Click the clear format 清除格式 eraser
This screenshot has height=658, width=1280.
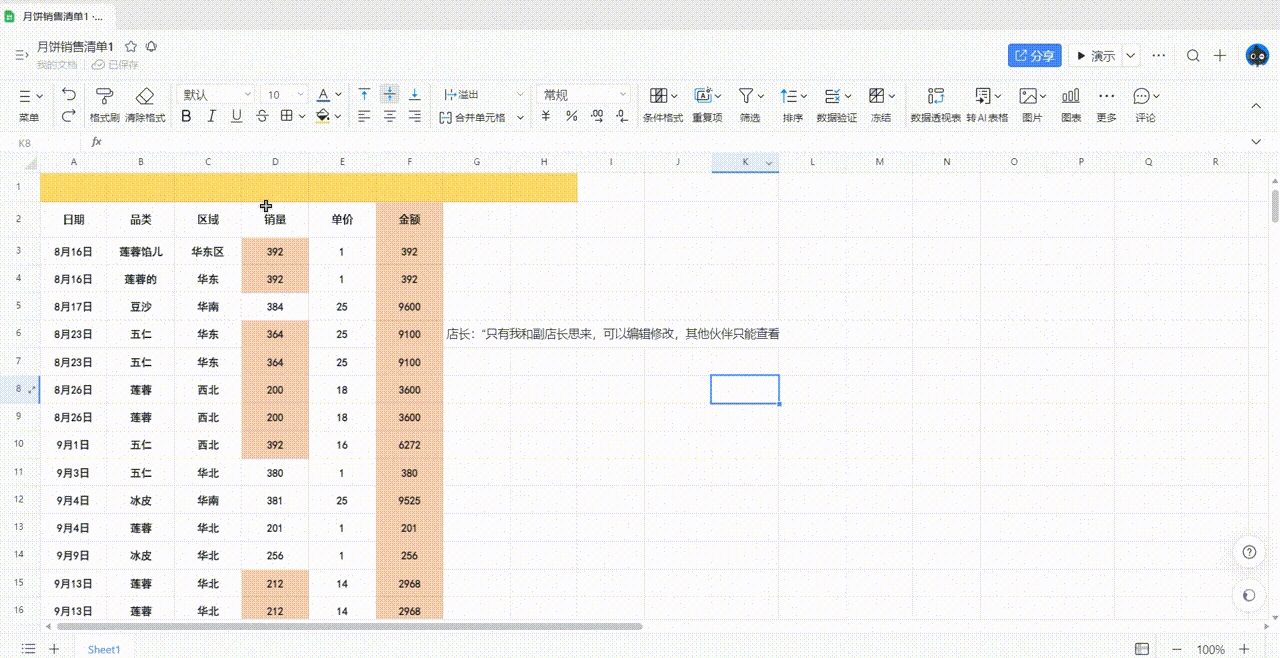[x=145, y=96]
